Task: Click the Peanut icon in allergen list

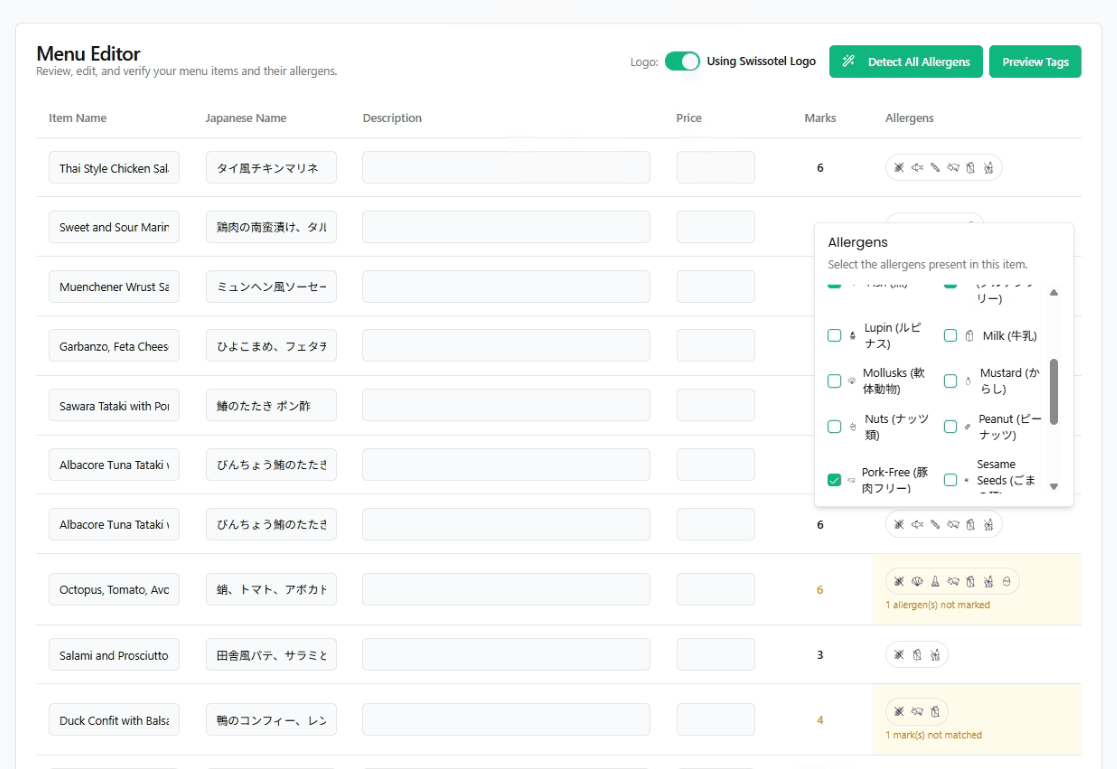Action: 967,427
